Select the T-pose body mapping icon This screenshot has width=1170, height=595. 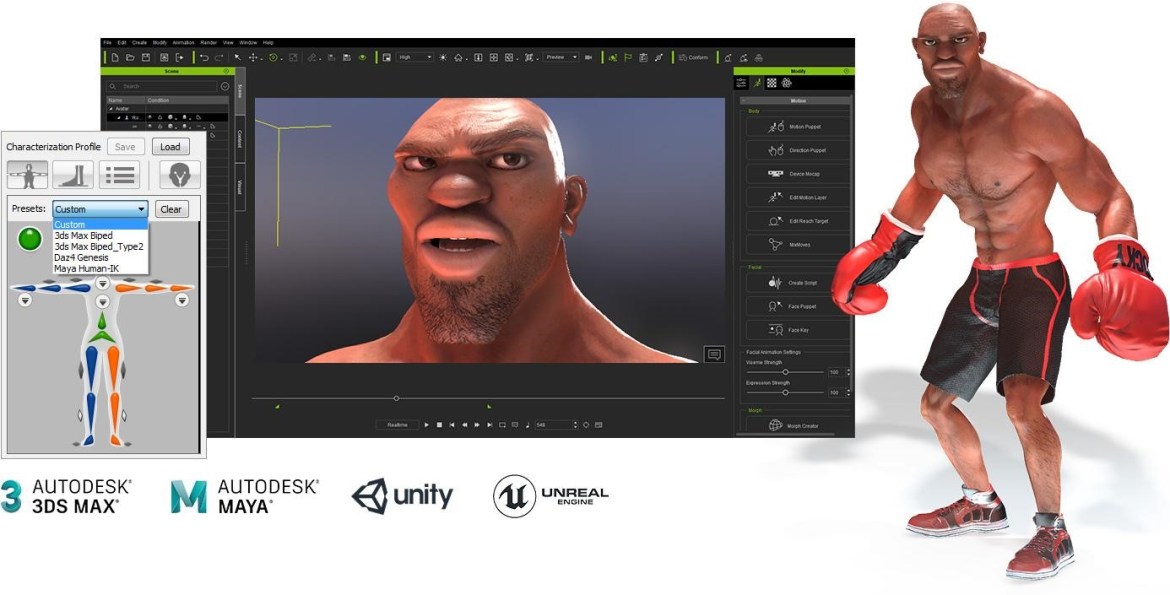point(28,175)
